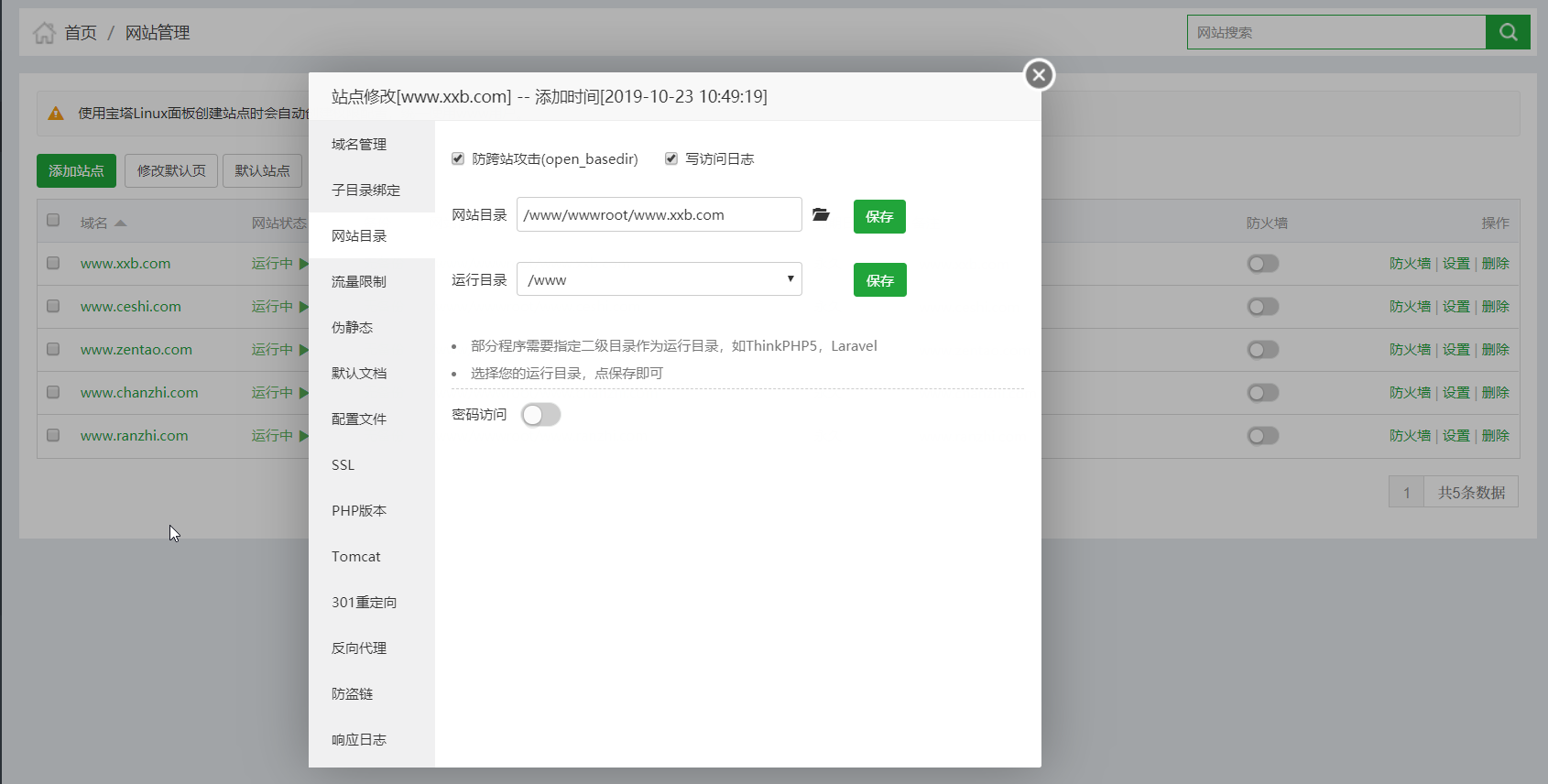
Task: Click the warning triangle icon in notice
Action: pos(56,114)
